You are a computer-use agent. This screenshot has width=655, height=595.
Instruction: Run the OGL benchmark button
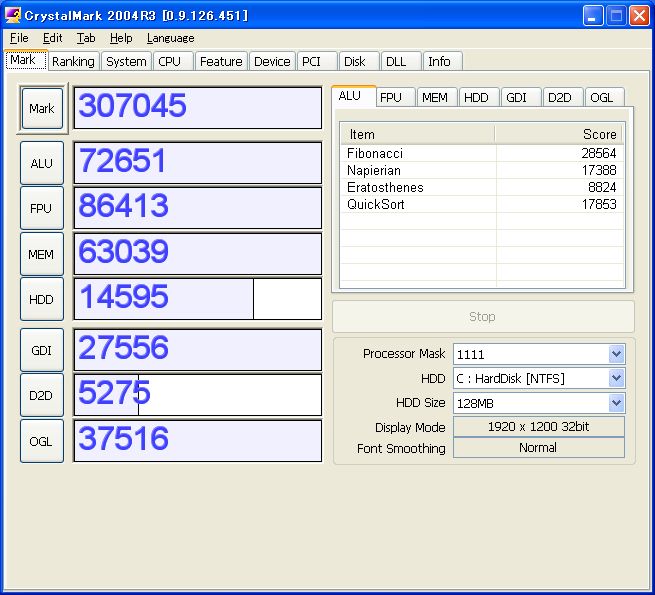(42, 441)
